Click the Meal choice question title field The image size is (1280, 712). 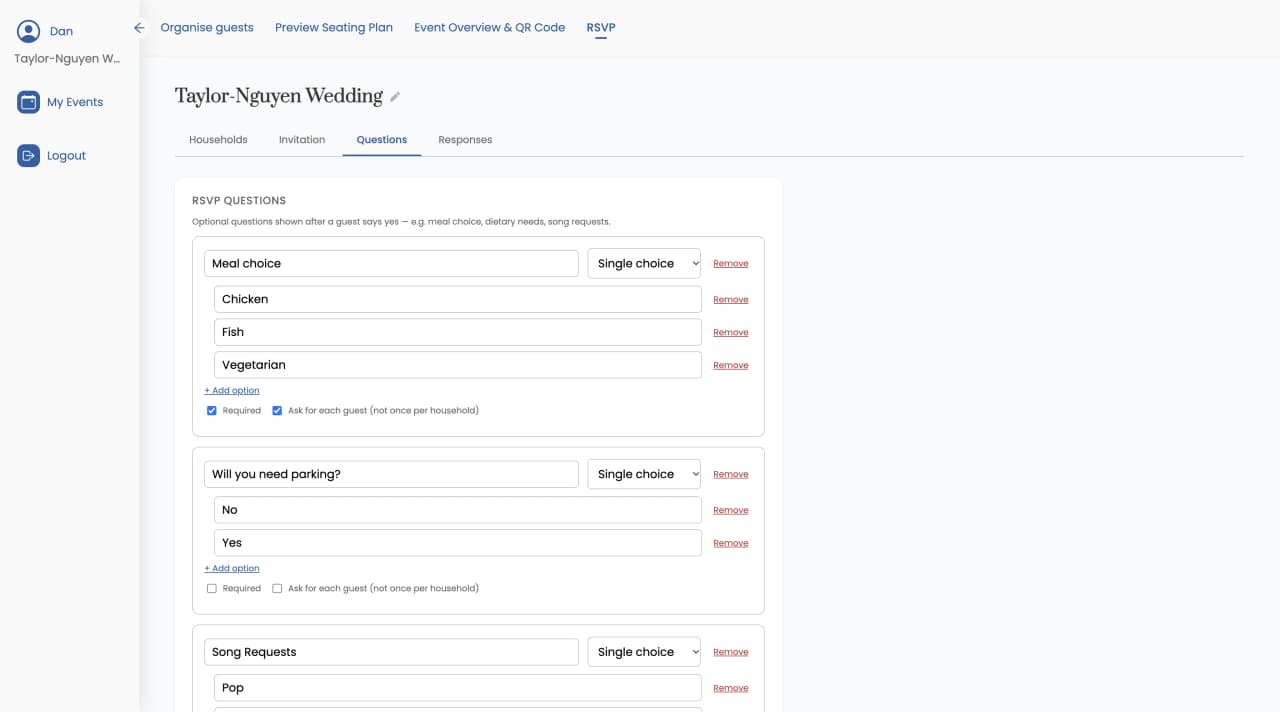pyautogui.click(x=391, y=264)
